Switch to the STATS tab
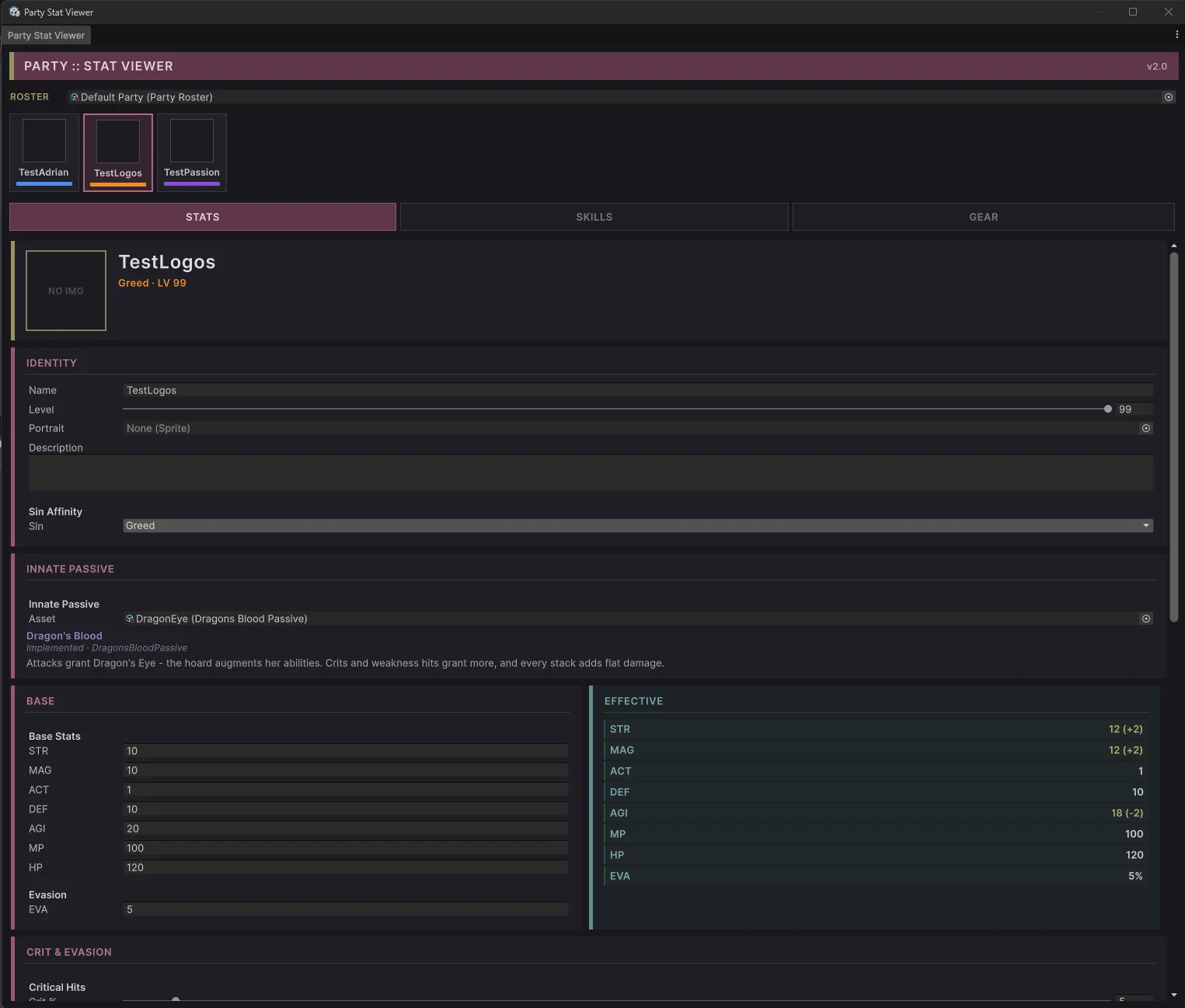1185x1008 pixels. (203, 217)
